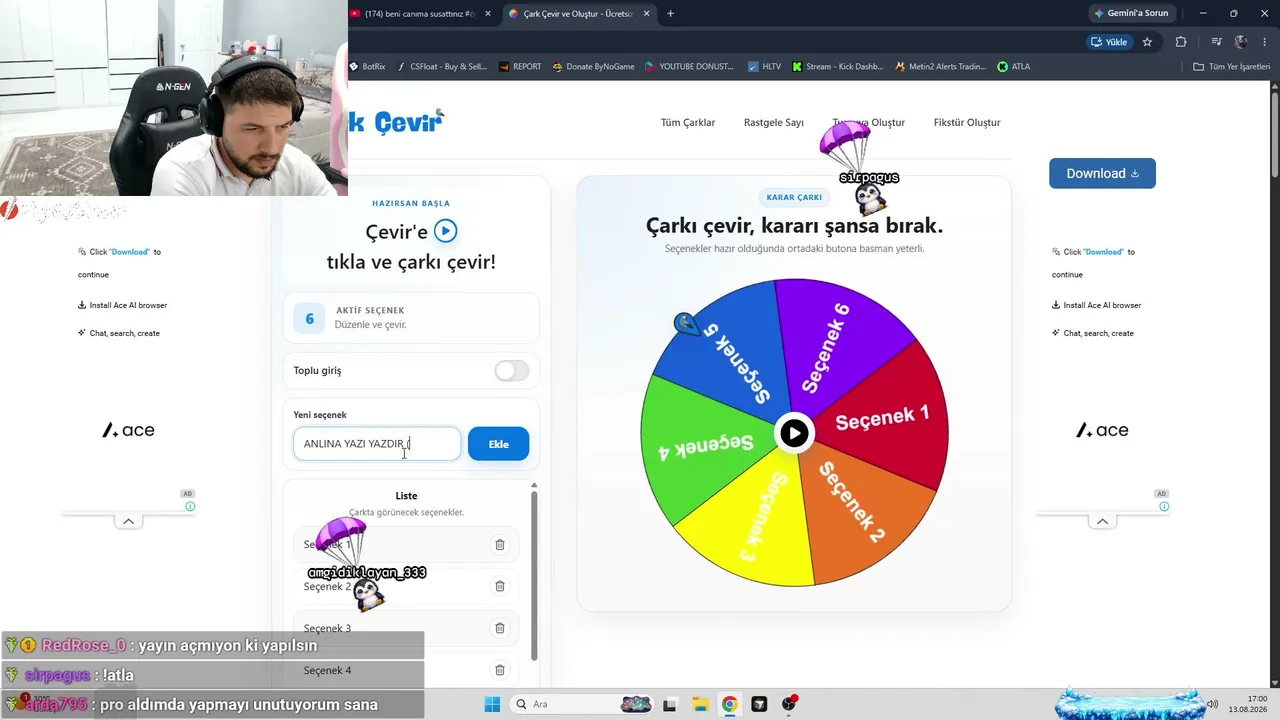
Task: Click the taskbar volume speaker icon
Action: 1213,704
